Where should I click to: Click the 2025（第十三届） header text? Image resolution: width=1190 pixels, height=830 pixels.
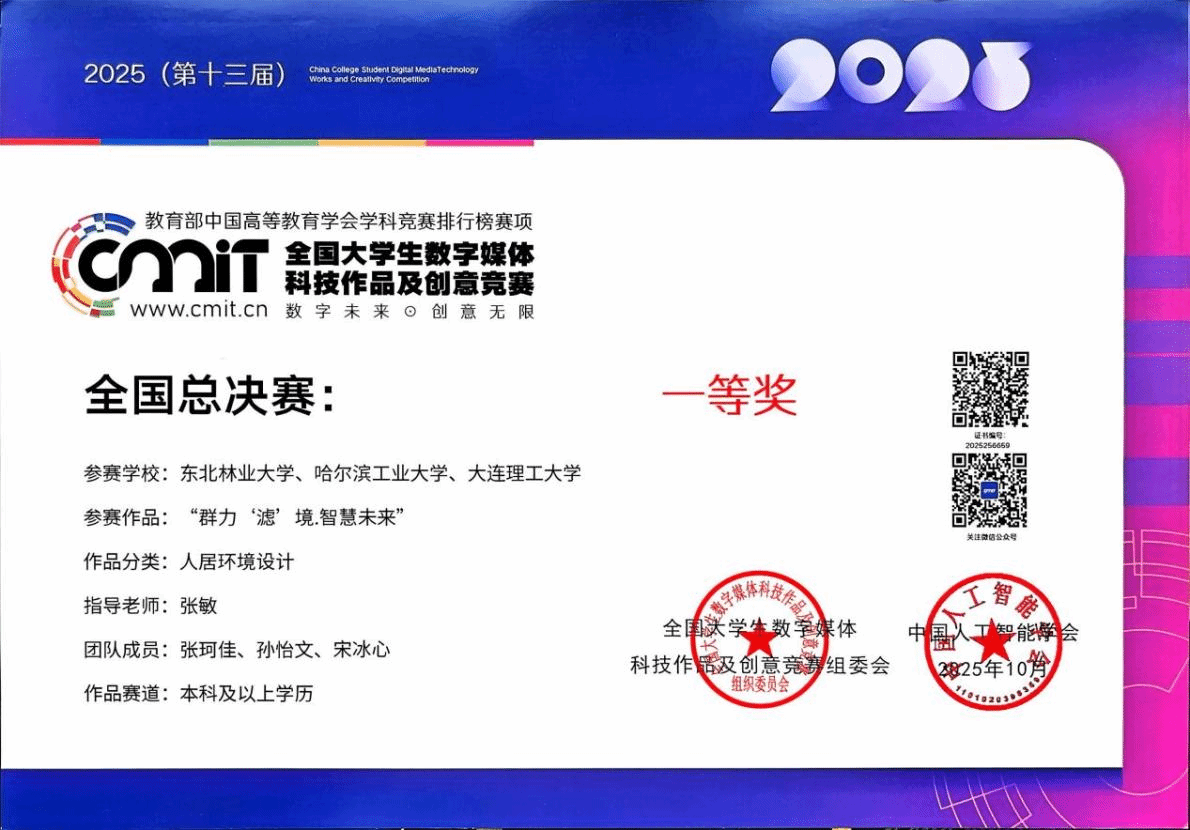(x=186, y=74)
